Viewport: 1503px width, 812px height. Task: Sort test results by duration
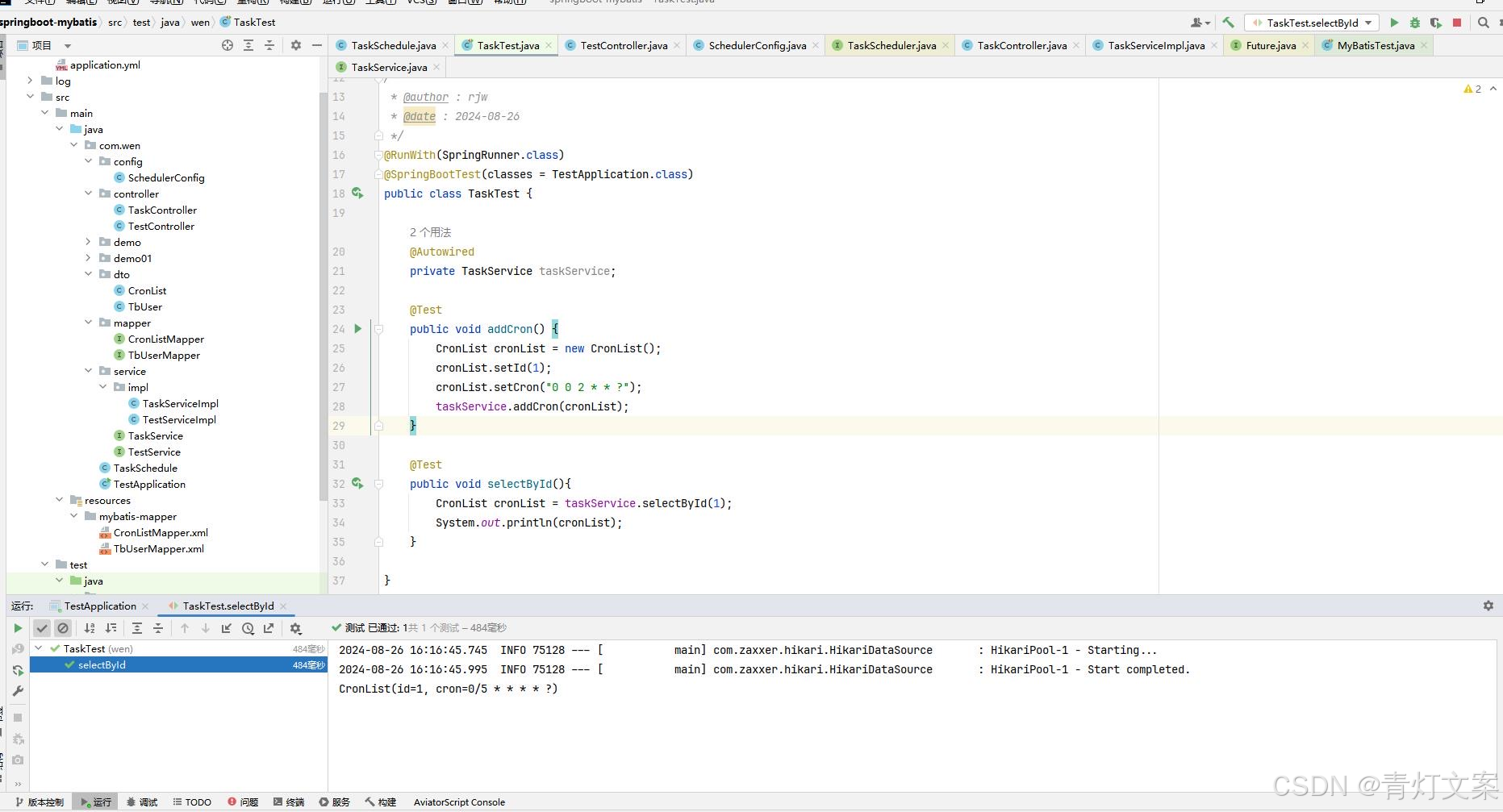coord(111,628)
